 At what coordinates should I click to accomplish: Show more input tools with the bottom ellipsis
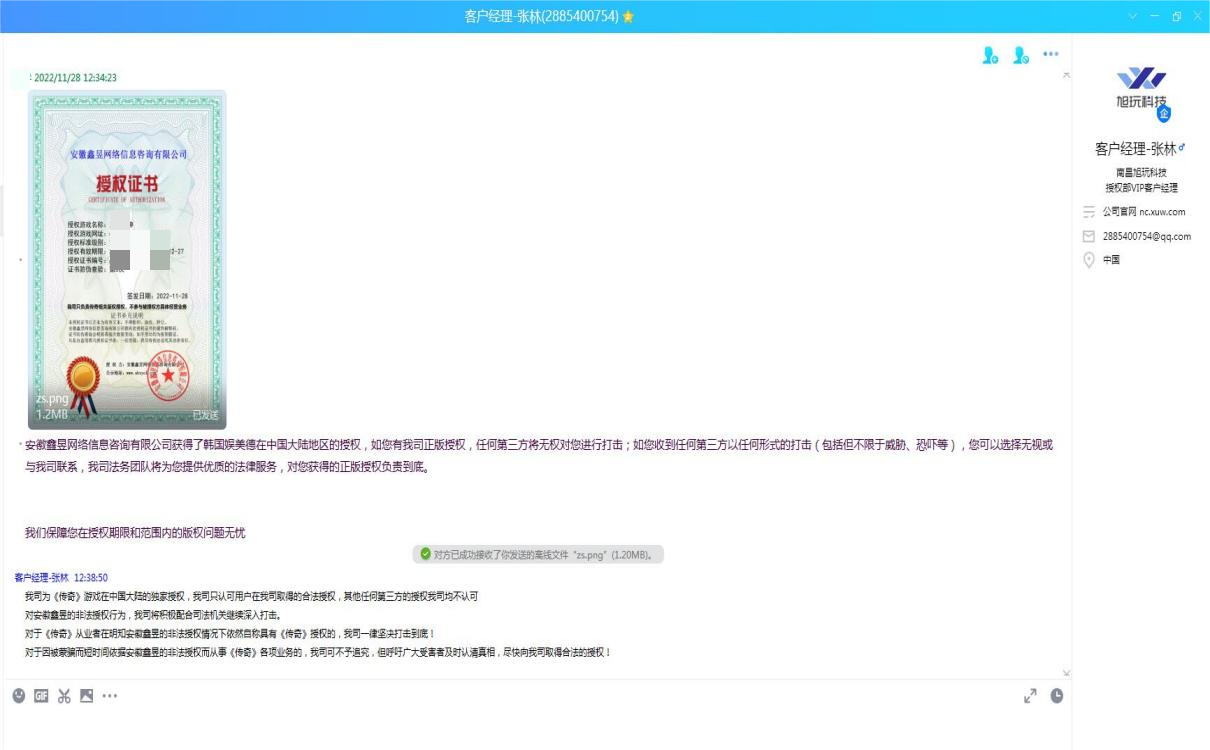point(109,695)
